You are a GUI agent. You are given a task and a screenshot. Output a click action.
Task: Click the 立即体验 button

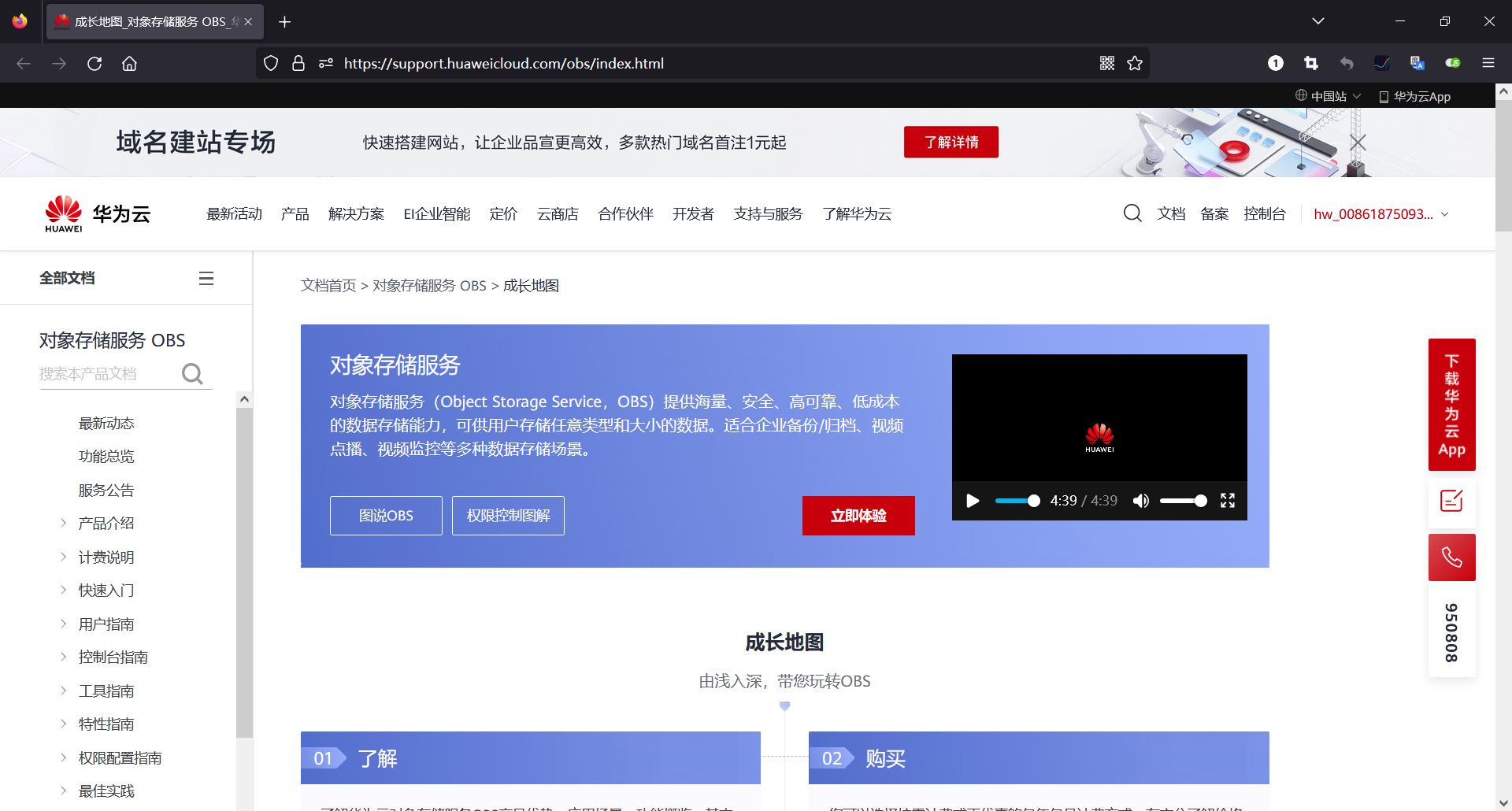click(x=858, y=516)
